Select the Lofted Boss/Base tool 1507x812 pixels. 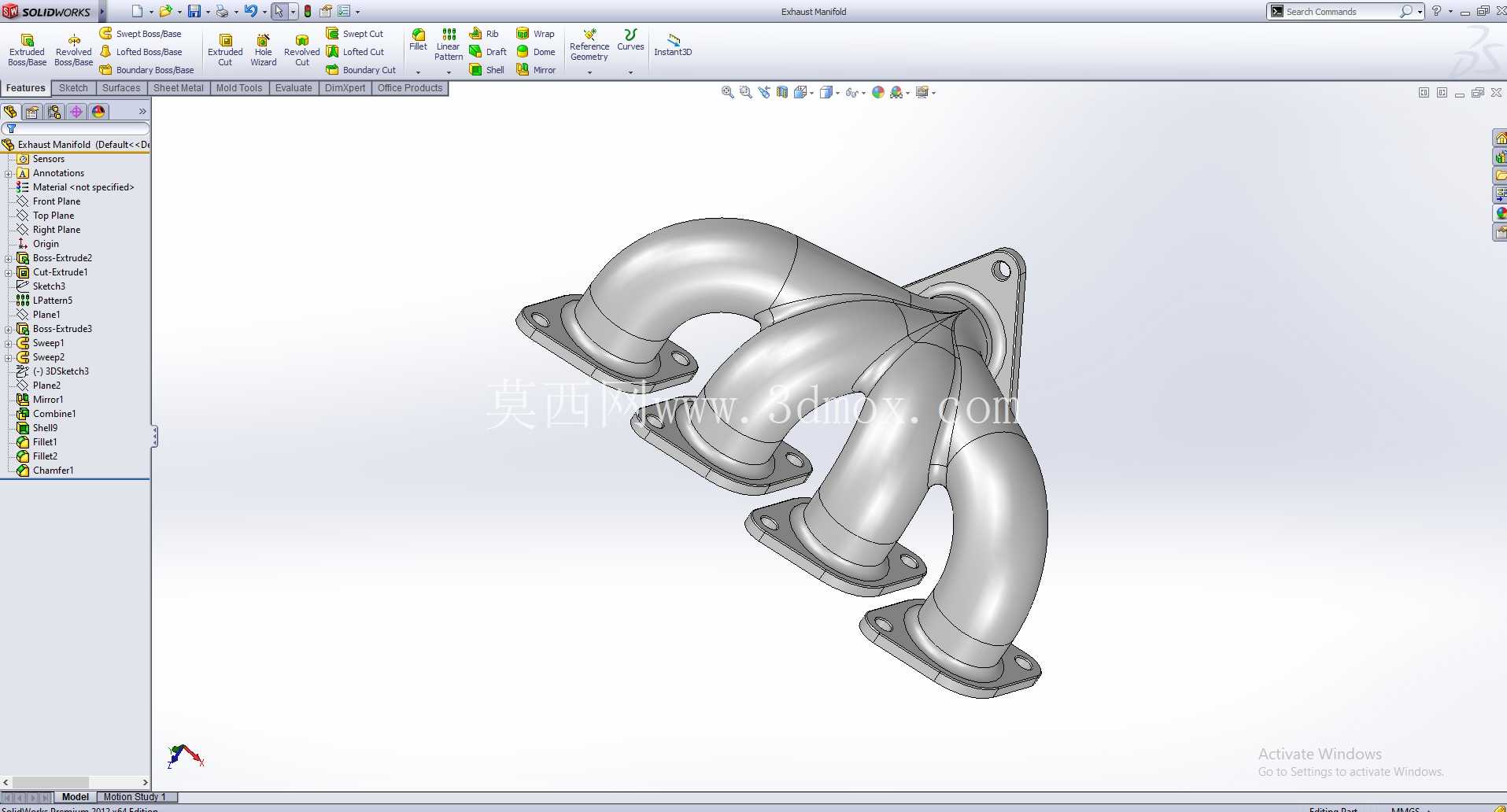click(141, 52)
